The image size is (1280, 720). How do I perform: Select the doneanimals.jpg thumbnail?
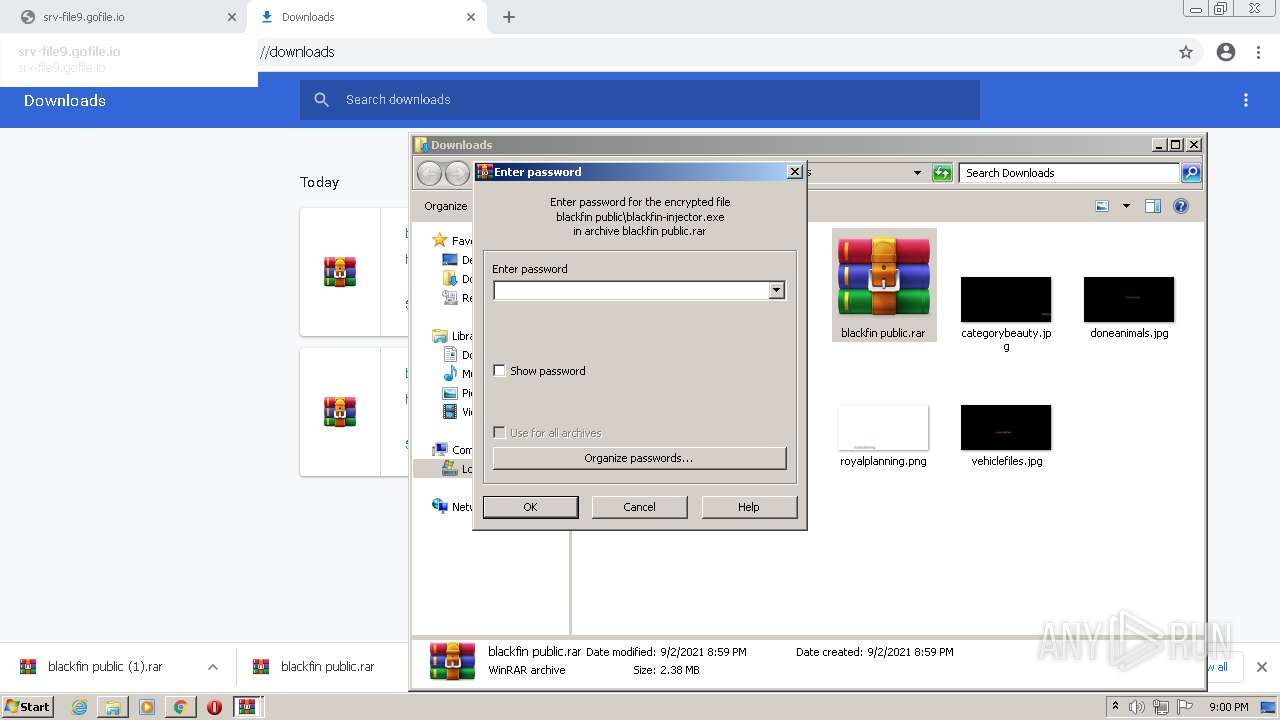[x=1129, y=299]
